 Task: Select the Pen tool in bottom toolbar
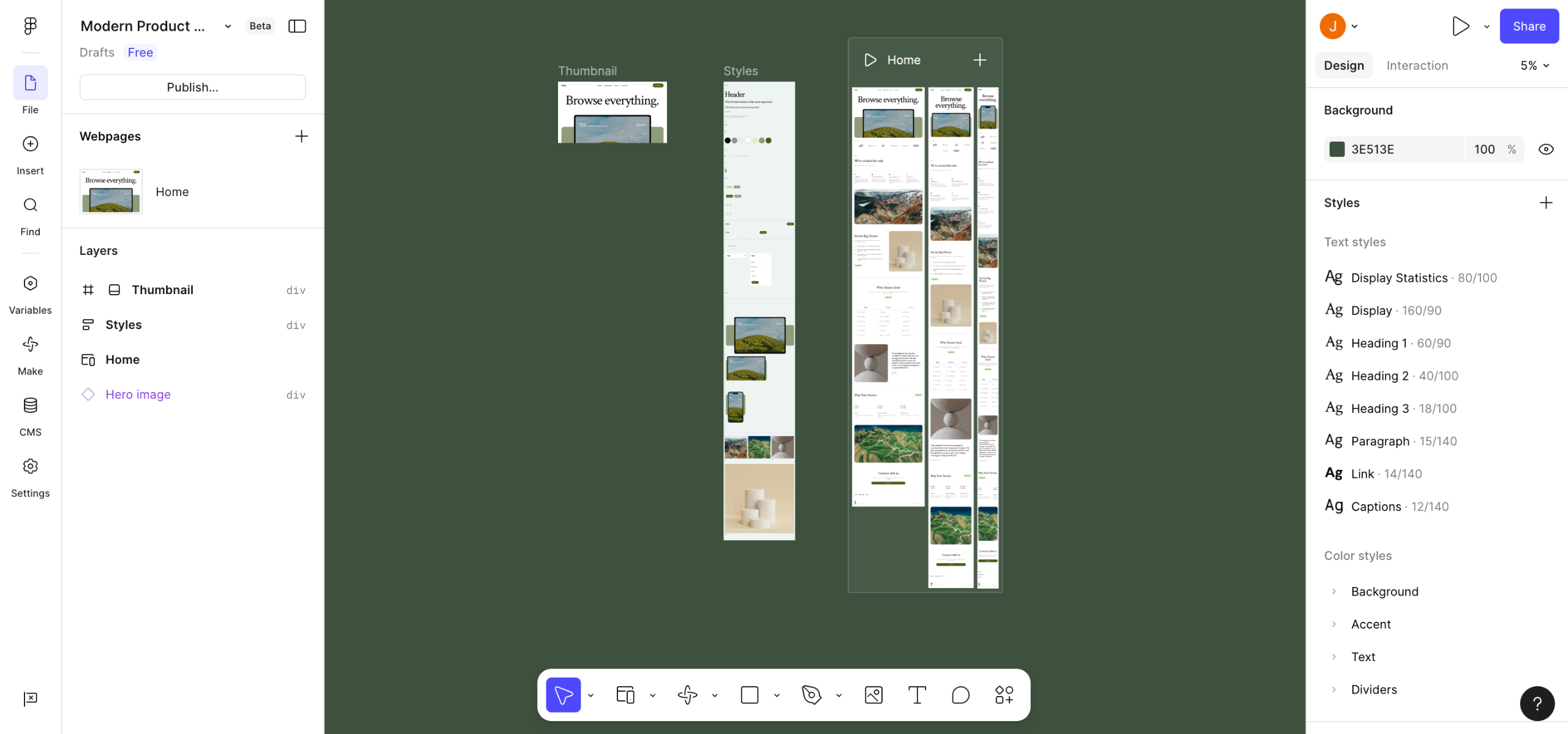coord(811,695)
